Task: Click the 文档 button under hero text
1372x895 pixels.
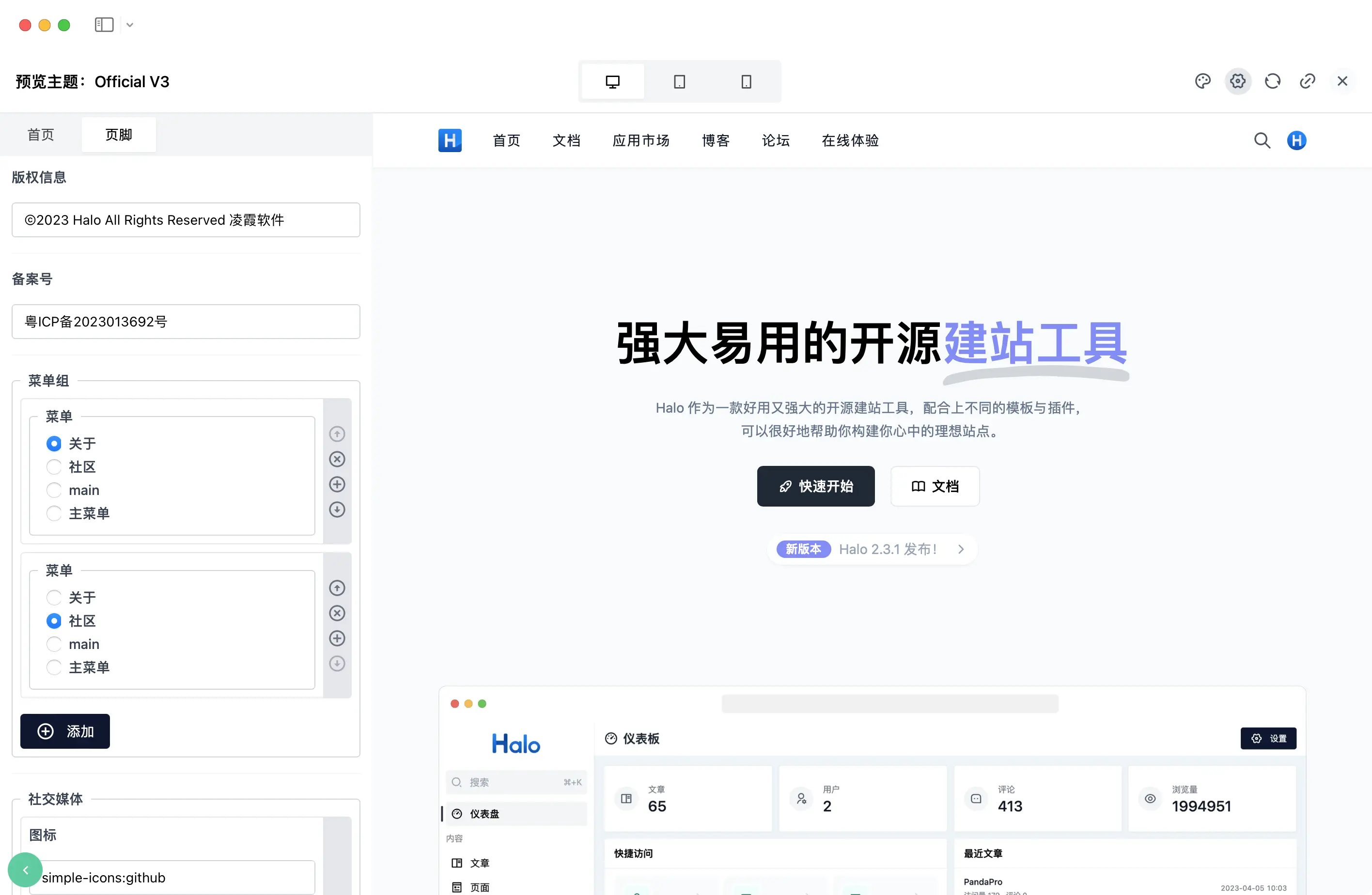Action: click(x=935, y=486)
